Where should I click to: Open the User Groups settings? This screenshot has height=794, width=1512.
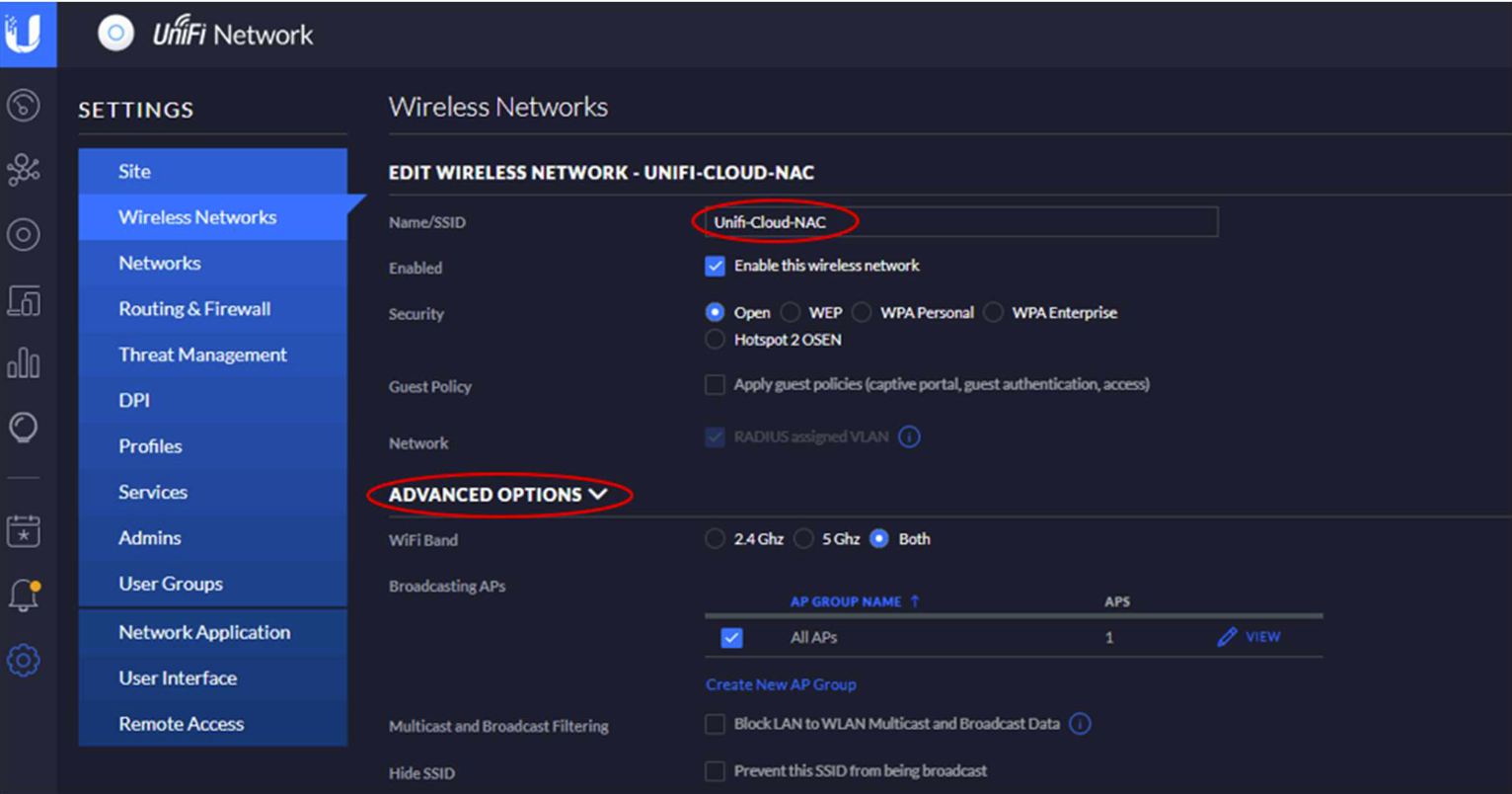pos(213,584)
